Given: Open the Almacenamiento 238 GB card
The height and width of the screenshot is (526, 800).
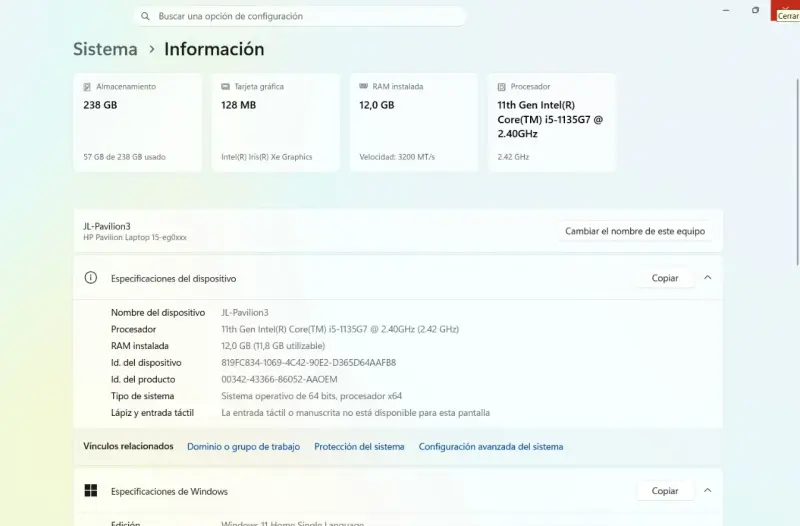Looking at the screenshot, I should (137, 122).
